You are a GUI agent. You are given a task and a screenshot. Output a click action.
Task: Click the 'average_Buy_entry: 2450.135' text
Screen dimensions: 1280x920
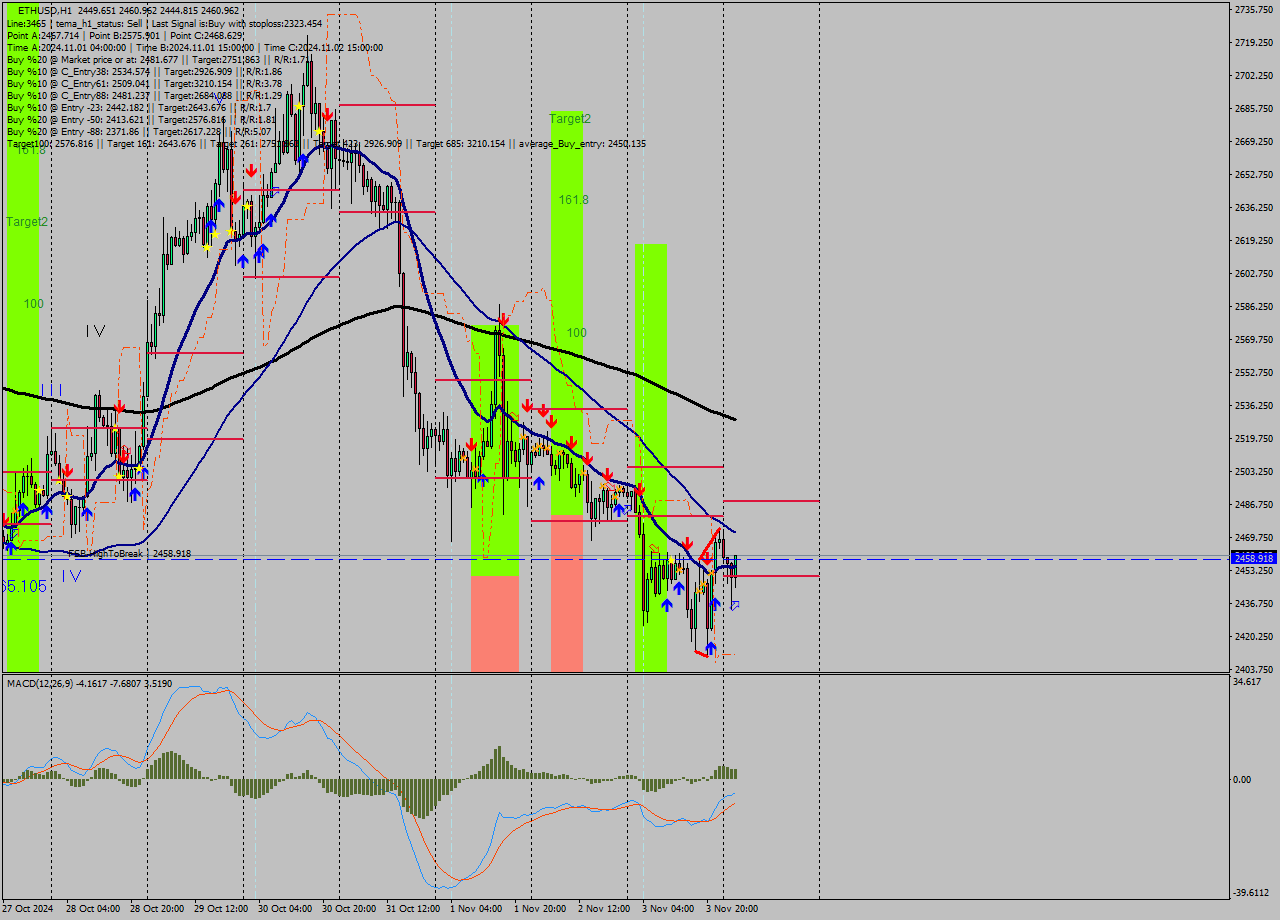(583, 144)
